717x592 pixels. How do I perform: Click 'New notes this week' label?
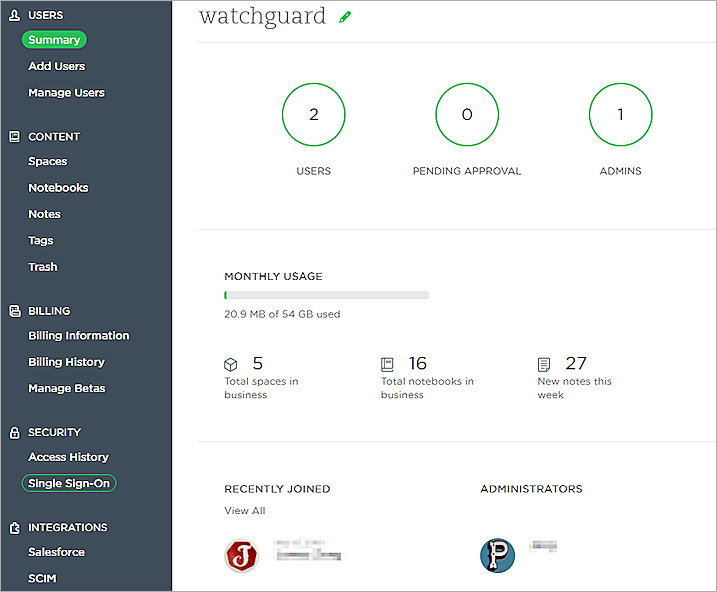coord(574,388)
